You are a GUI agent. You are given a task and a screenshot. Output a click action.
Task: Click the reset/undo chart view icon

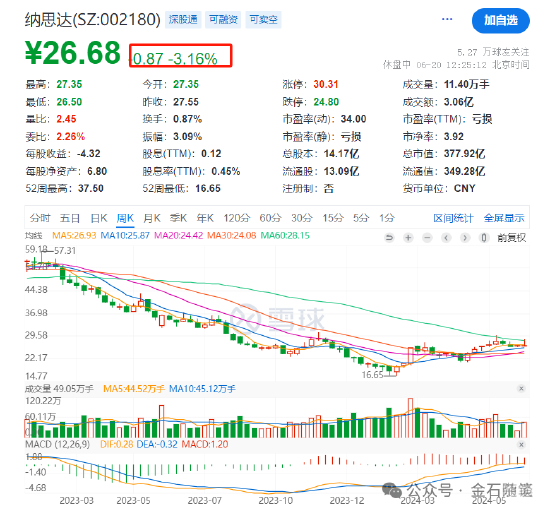coord(389,238)
